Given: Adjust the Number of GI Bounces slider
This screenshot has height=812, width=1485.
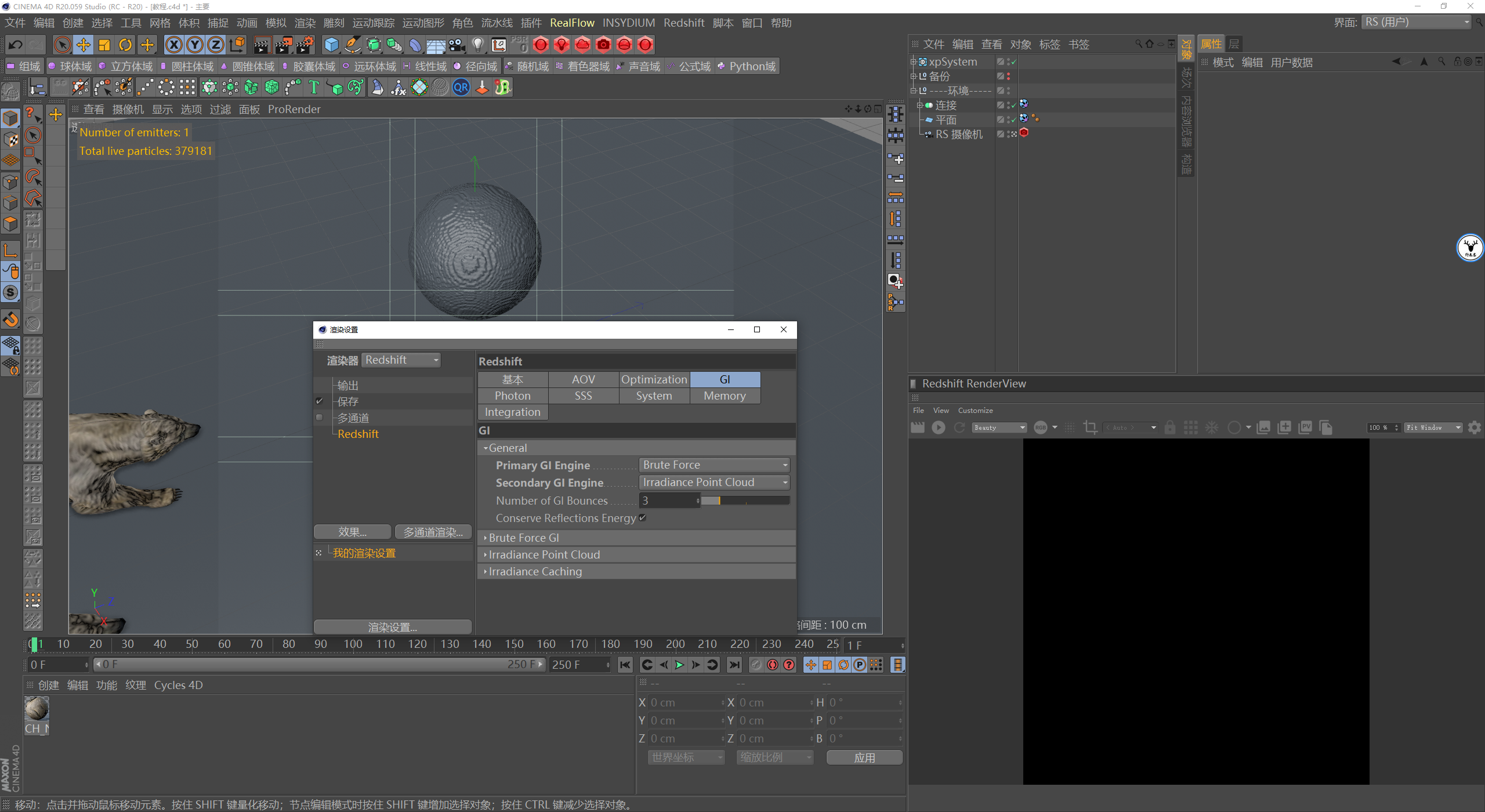Looking at the screenshot, I should (745, 501).
